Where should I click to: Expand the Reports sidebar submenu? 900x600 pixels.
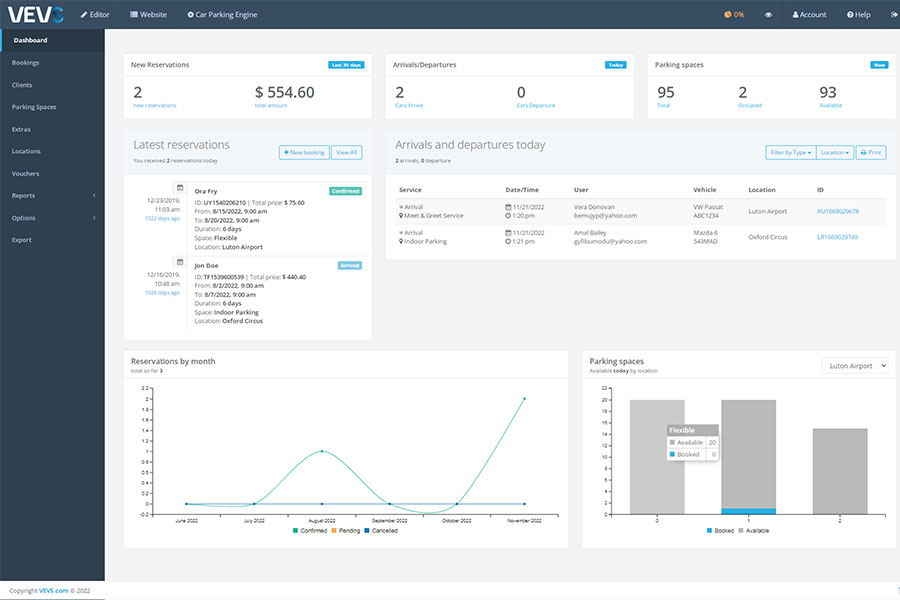[52, 196]
